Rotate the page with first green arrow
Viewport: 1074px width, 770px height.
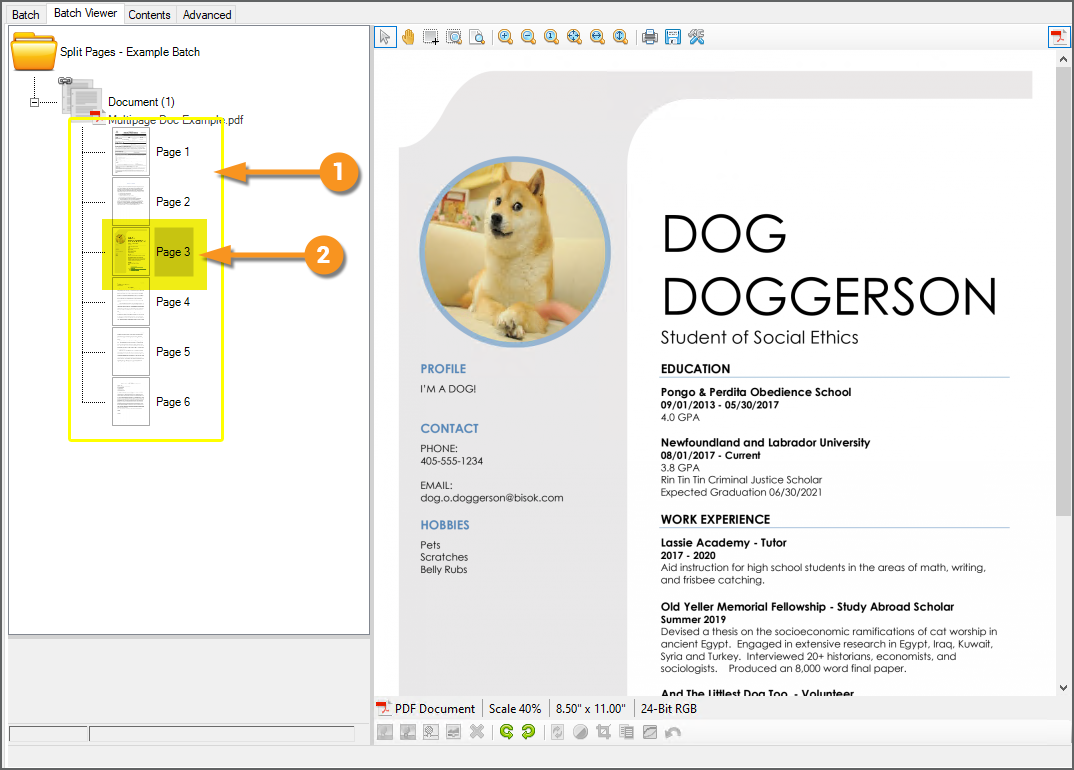coord(506,732)
